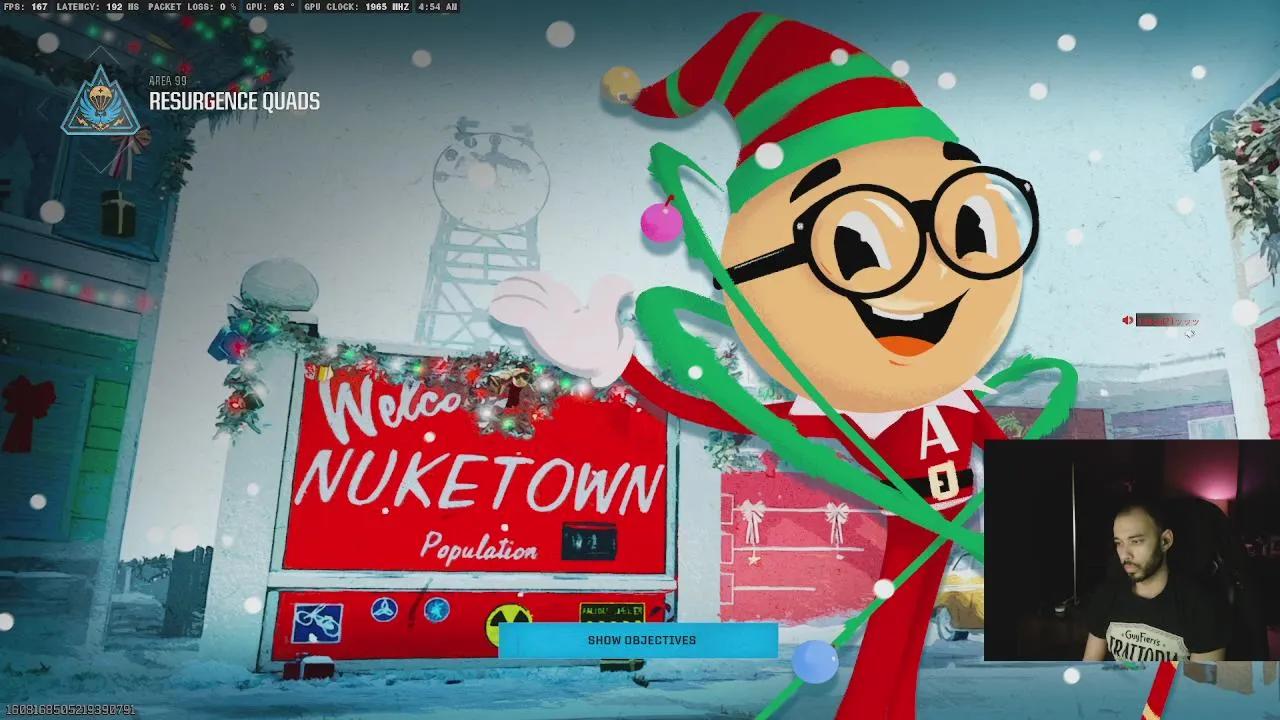This screenshot has width=1280, height=720.
Task: Click the 4:54 AM clock display
Action: 437,7
